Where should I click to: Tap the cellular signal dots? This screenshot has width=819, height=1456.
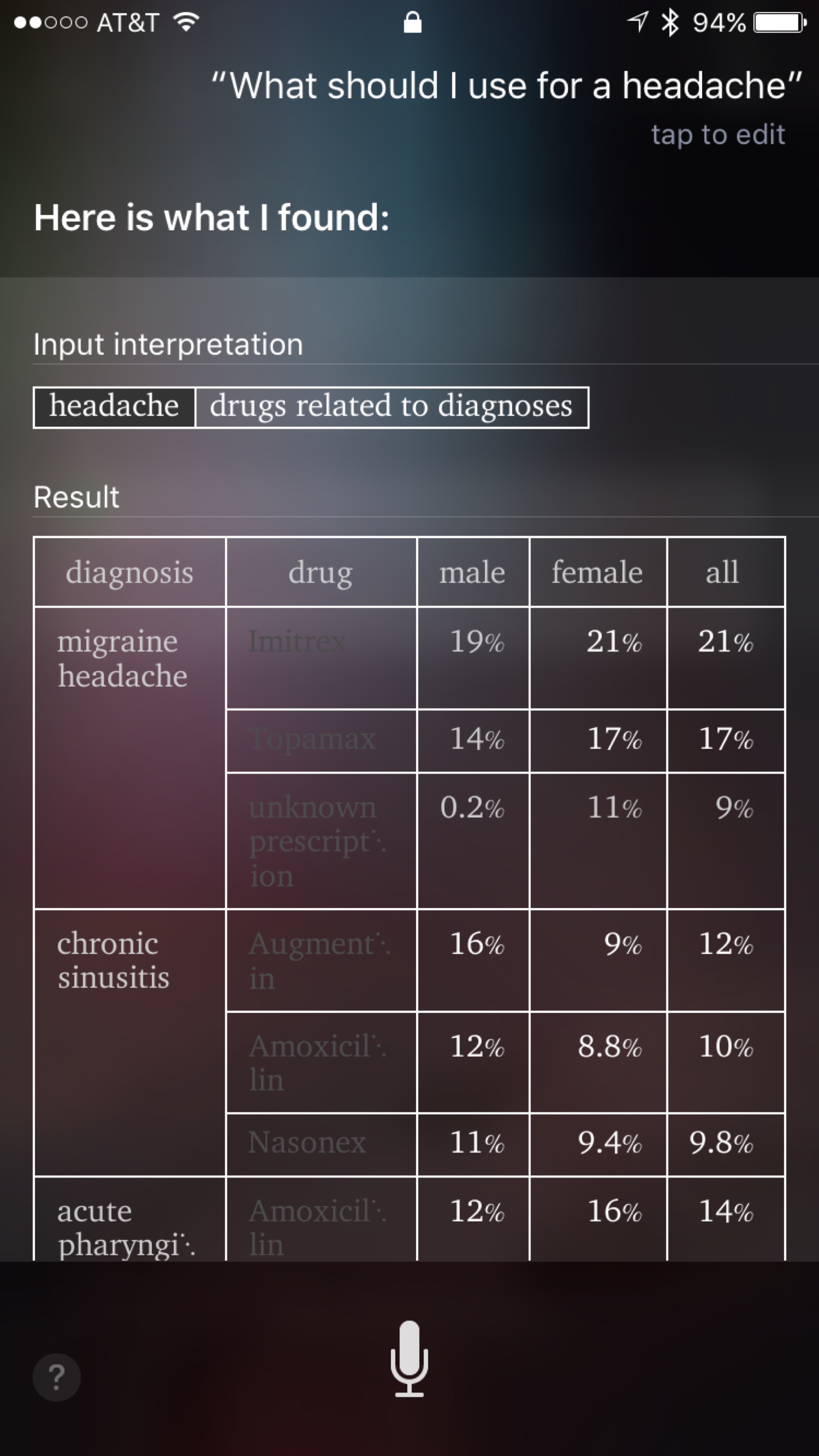click(50, 23)
